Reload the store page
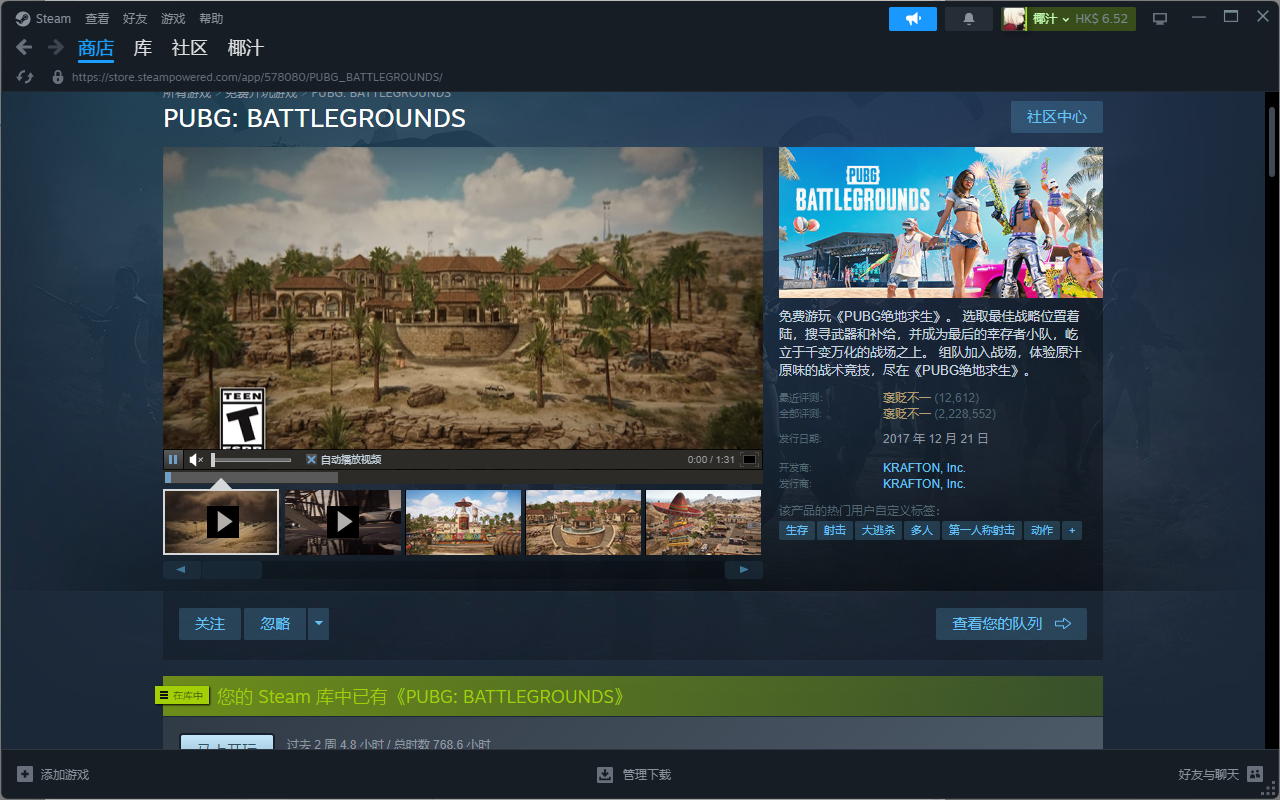1280x800 pixels. [x=25, y=77]
